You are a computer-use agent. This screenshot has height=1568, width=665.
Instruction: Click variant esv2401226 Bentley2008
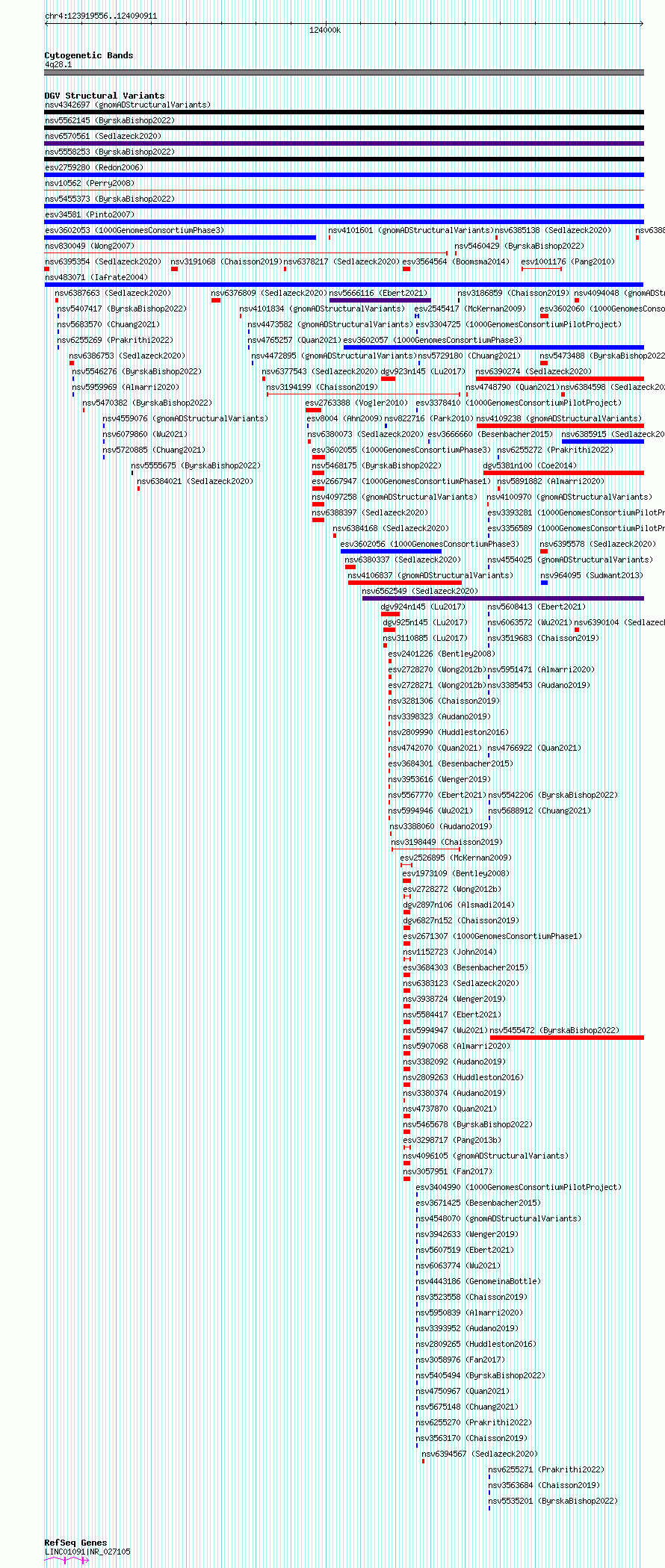[442, 654]
